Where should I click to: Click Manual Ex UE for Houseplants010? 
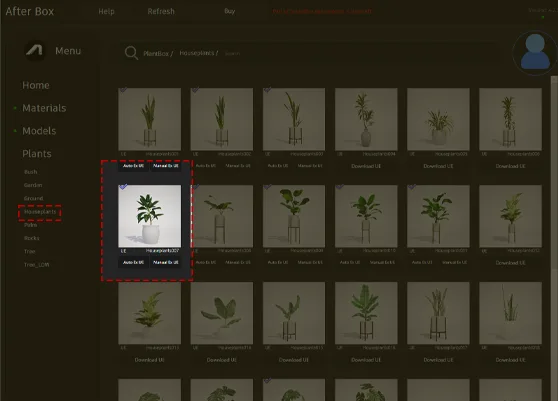click(x=382, y=263)
